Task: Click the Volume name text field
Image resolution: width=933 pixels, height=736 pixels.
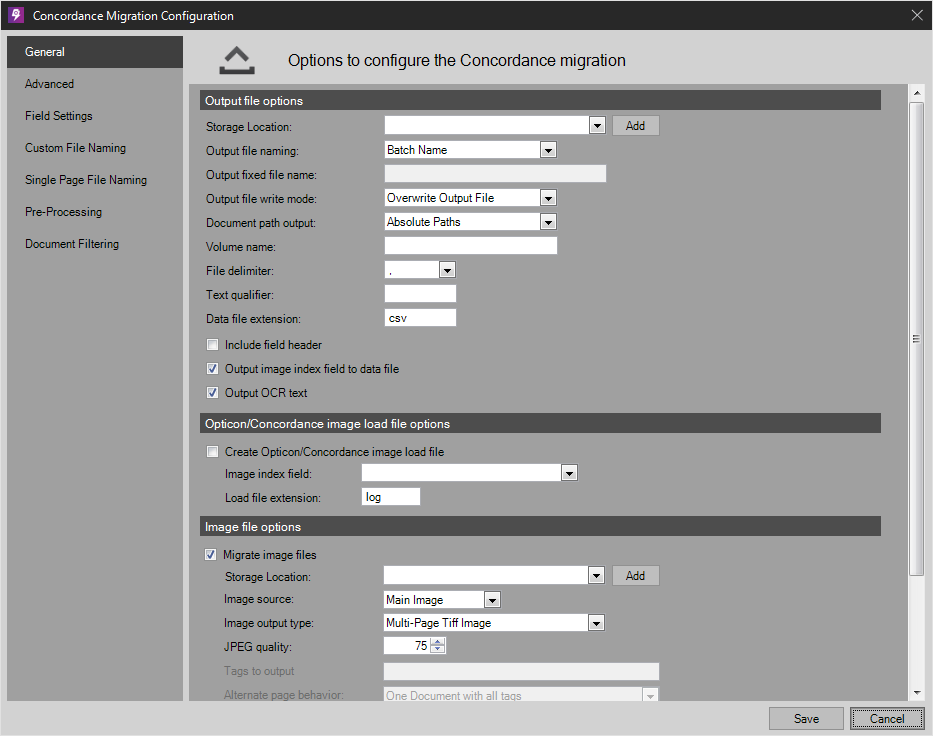Action: click(471, 246)
